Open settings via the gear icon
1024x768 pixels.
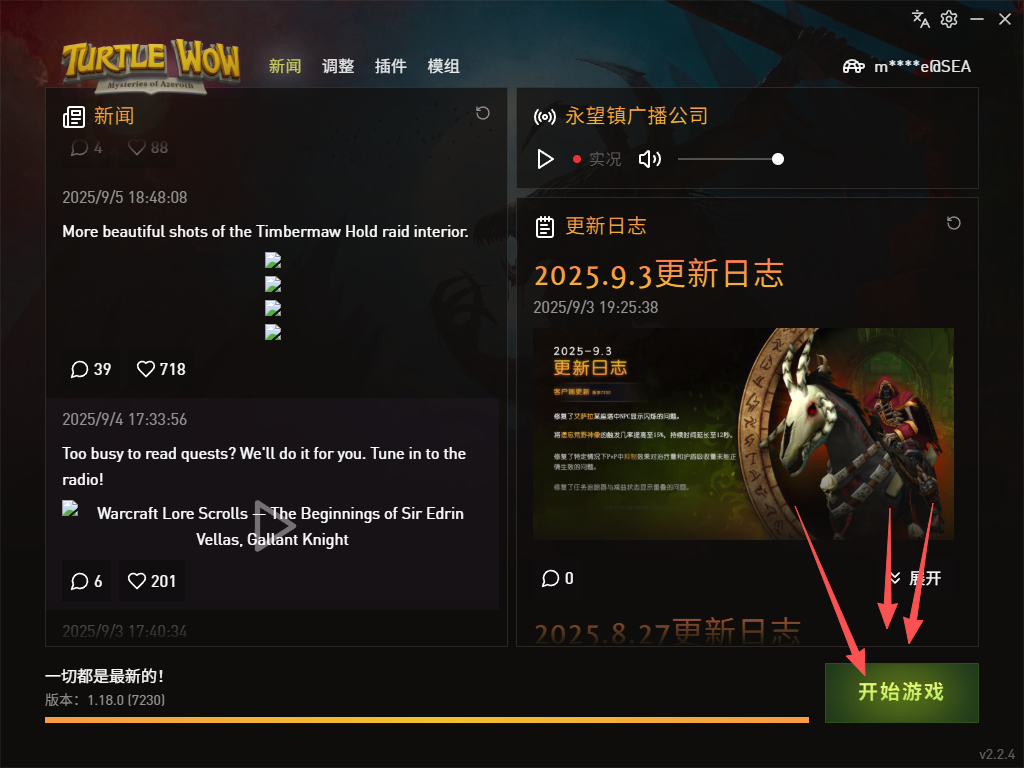[x=949, y=19]
